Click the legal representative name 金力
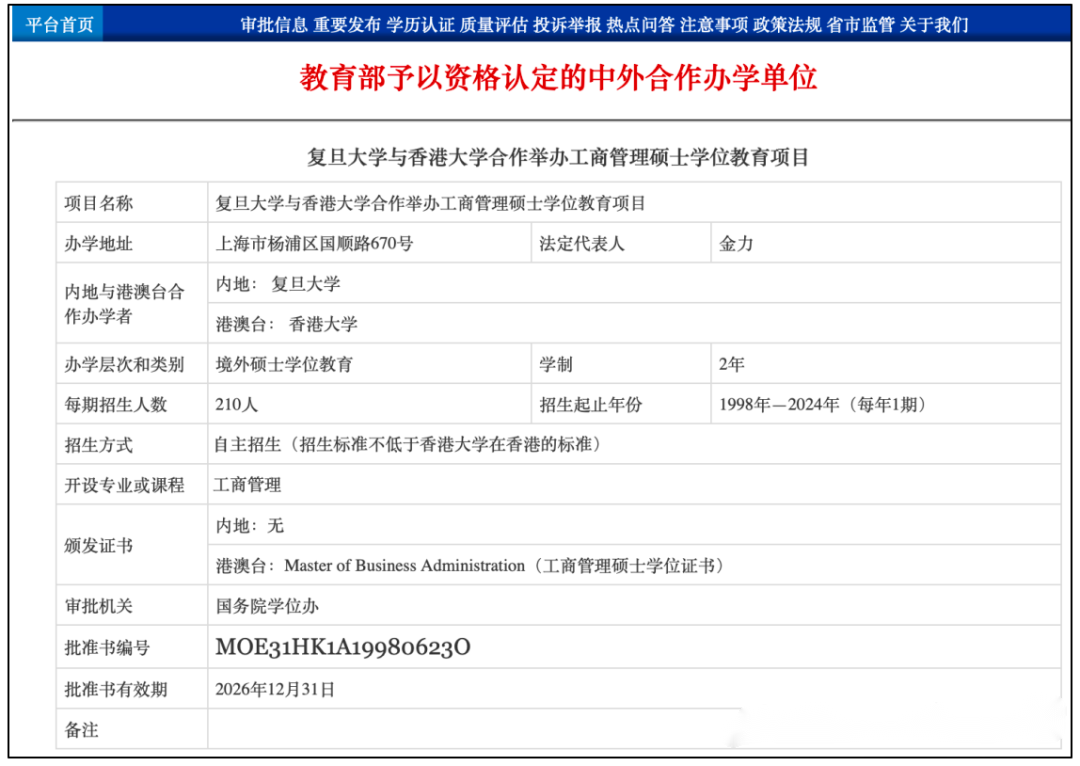This screenshot has width=1080, height=766. point(736,243)
